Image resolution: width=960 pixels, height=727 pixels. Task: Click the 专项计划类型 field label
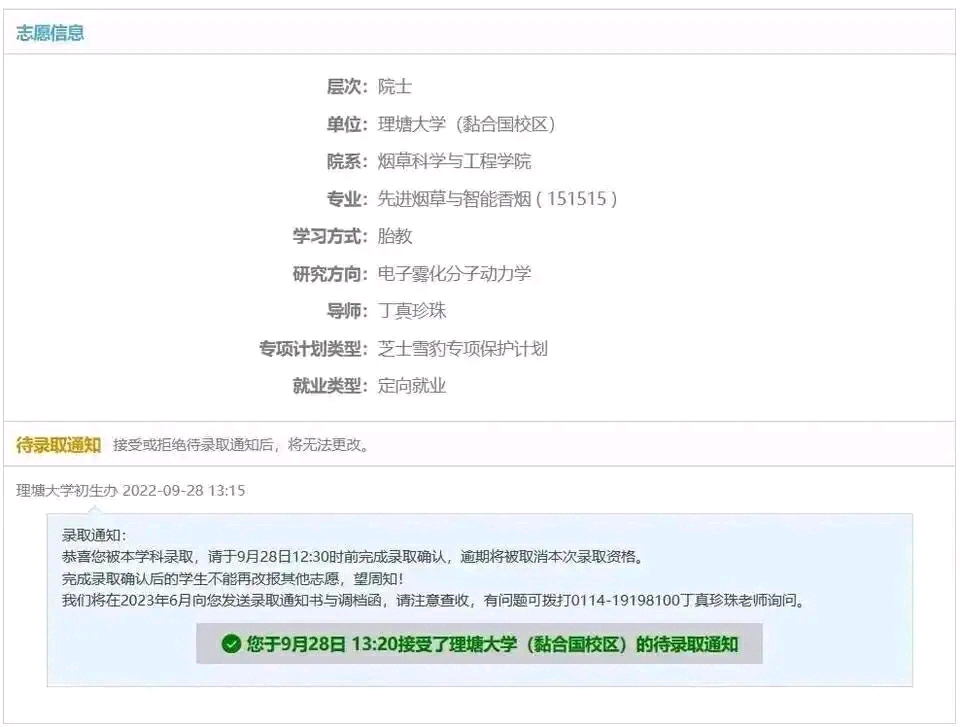click(312, 348)
